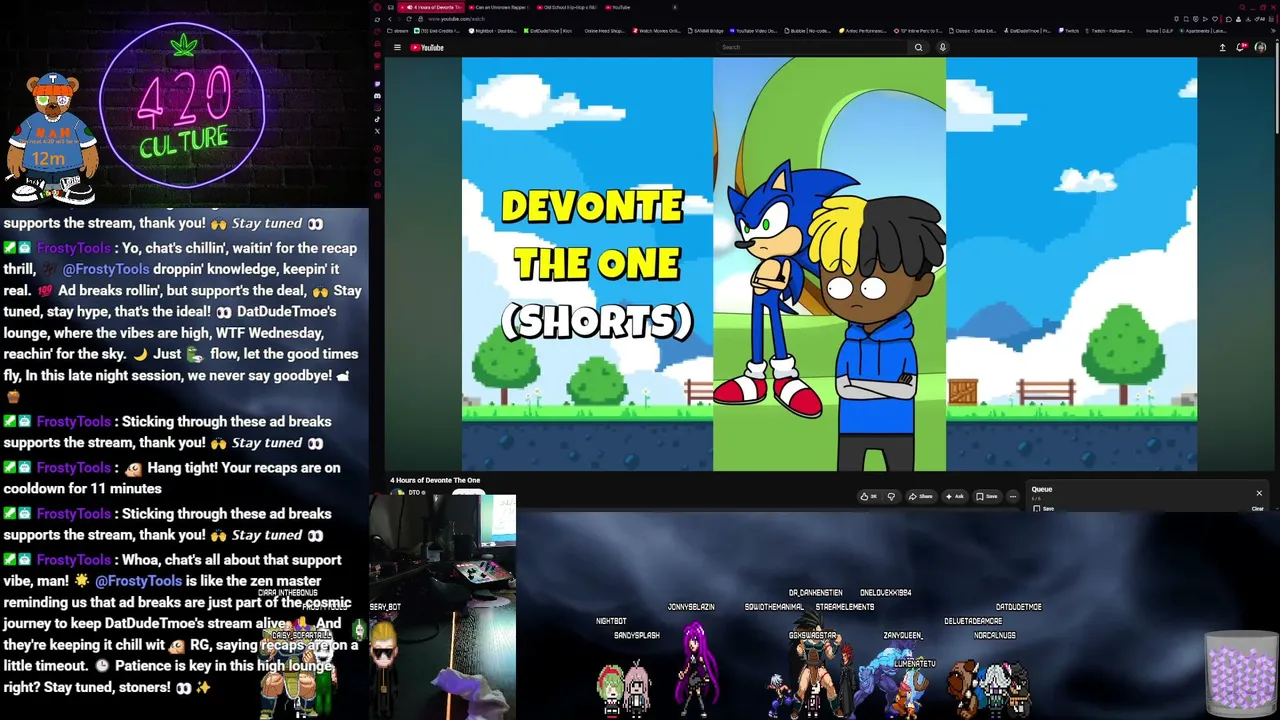Viewport: 1280px width, 720px height.
Task: Switch to the '4 Hours of Devonte The One' tab
Action: click(x=432, y=7)
